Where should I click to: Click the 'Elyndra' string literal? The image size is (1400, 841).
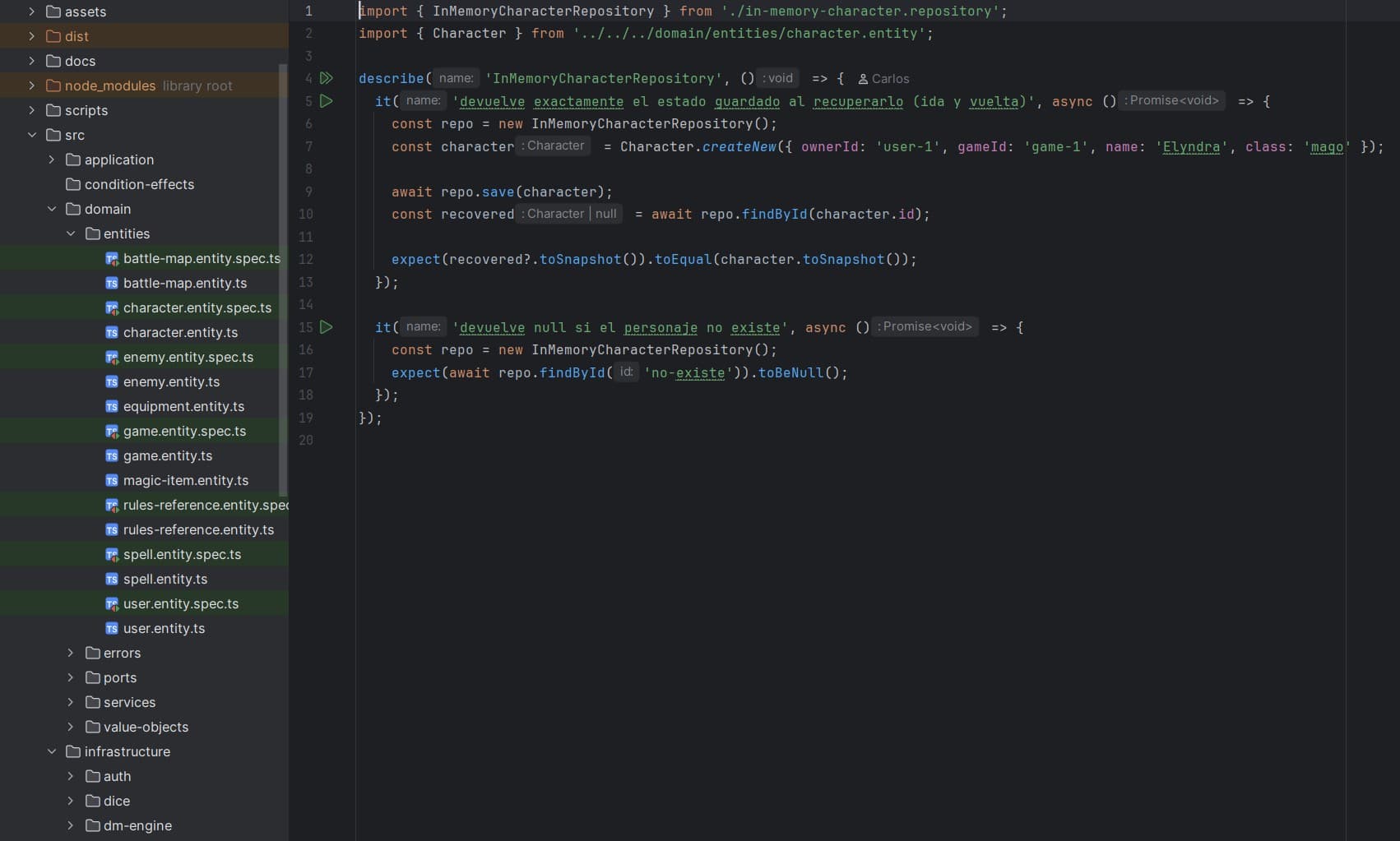click(x=1191, y=146)
